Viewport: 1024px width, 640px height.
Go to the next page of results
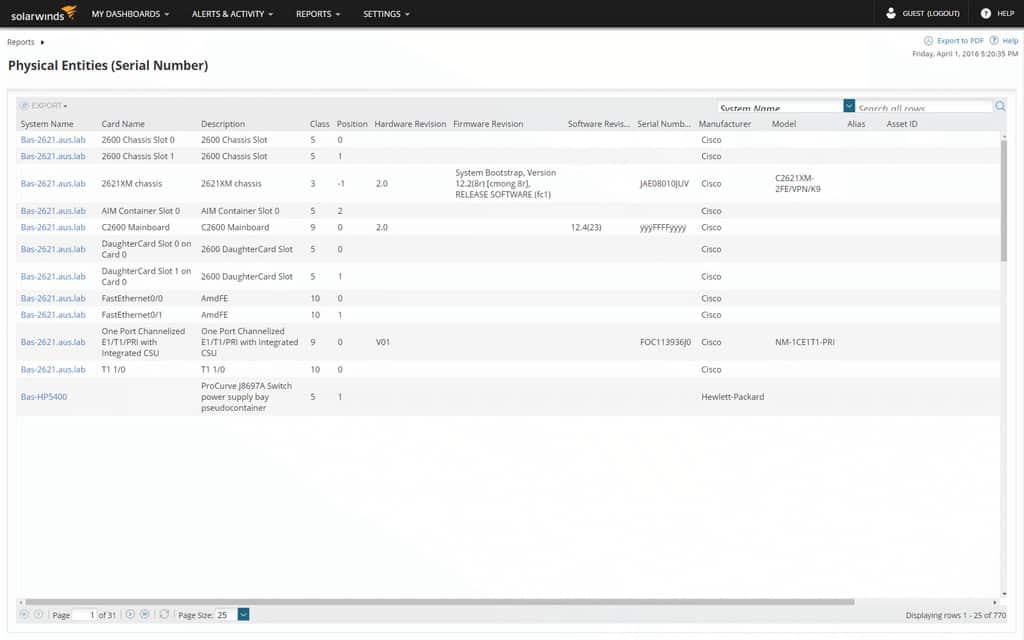coord(129,614)
